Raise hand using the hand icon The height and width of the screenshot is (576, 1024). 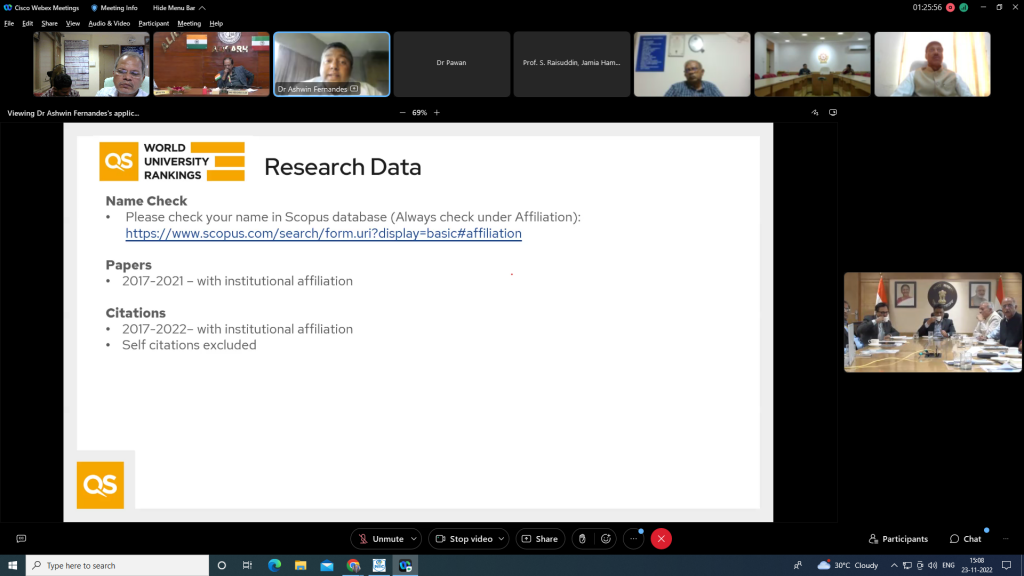[582, 539]
